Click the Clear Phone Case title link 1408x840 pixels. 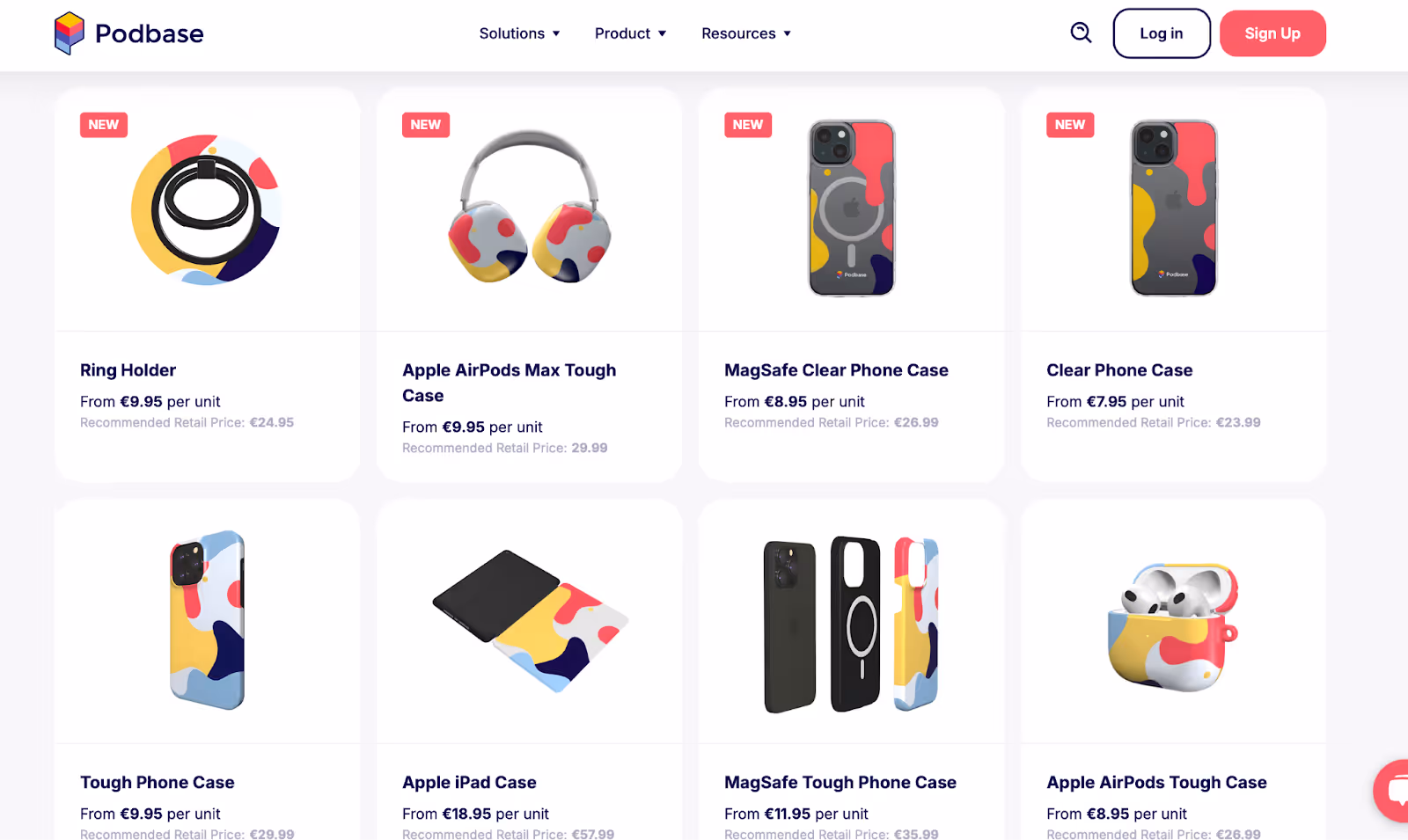pos(1119,370)
